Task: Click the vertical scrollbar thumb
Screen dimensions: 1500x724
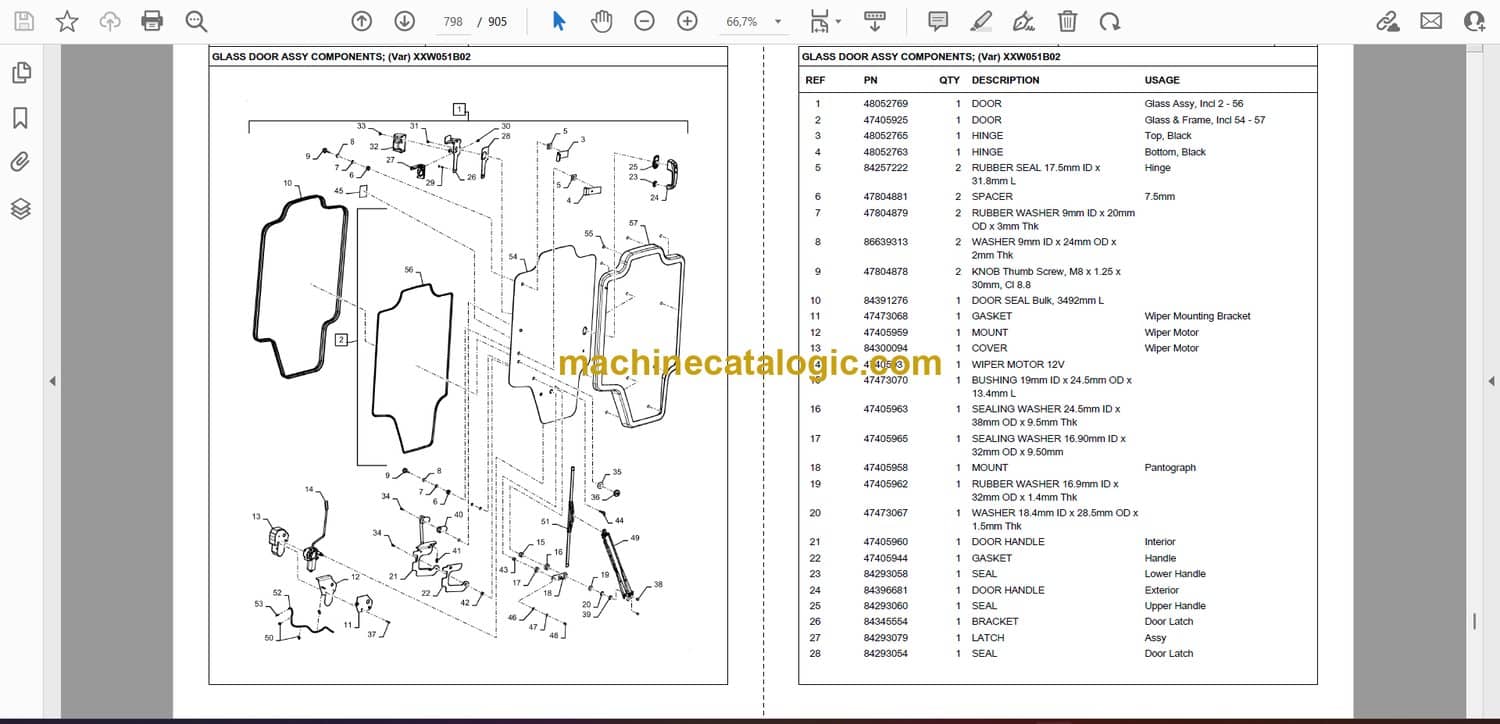Action: coord(1474,621)
